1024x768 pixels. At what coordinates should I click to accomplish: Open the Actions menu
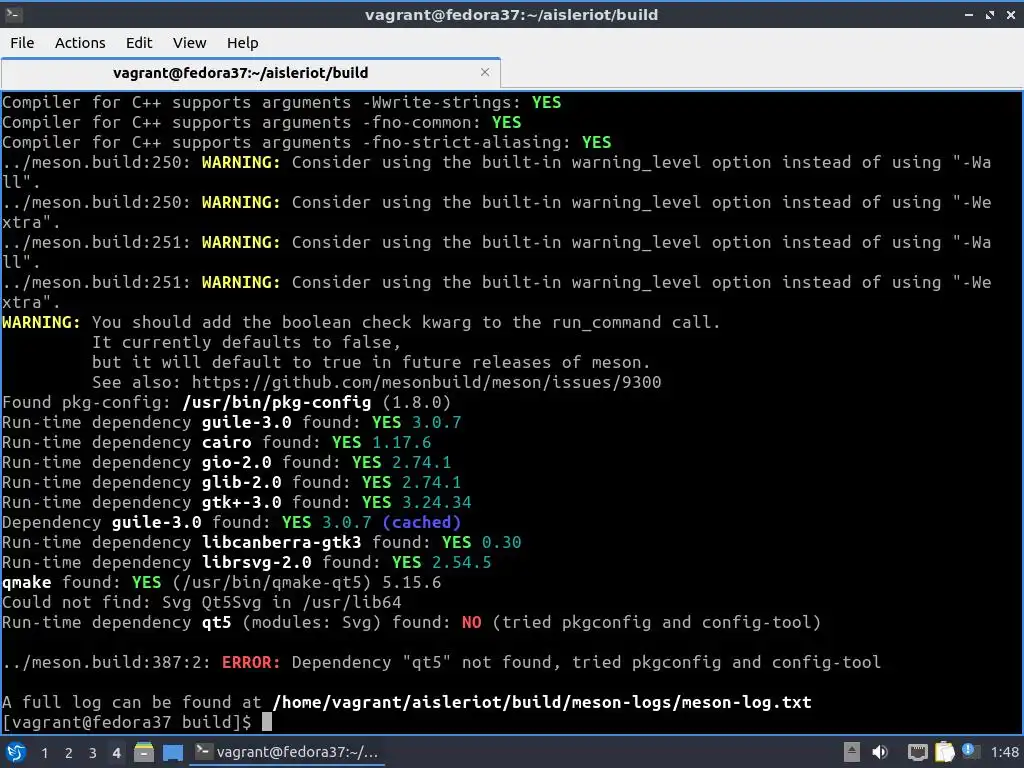(x=80, y=43)
